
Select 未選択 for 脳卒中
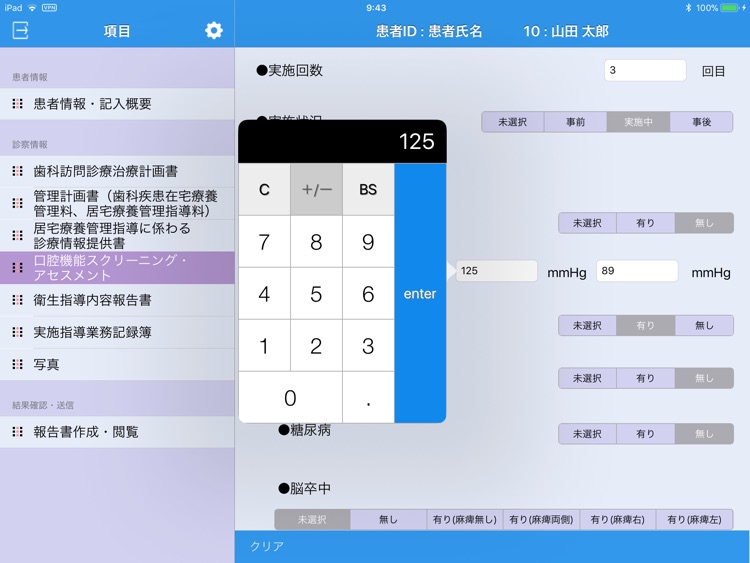tap(312, 519)
